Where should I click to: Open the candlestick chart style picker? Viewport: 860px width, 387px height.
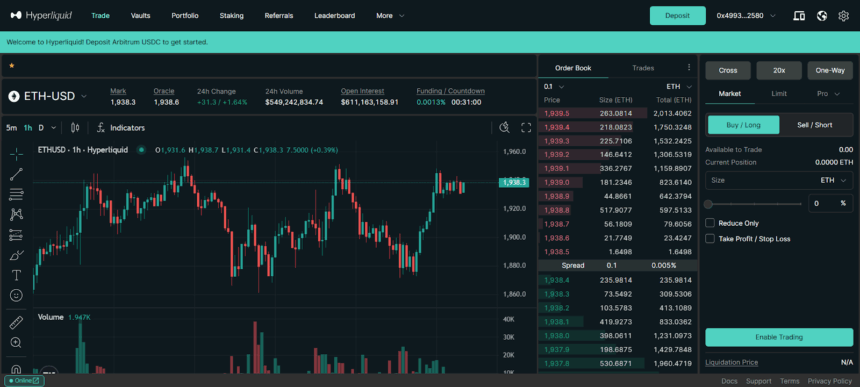coord(75,128)
